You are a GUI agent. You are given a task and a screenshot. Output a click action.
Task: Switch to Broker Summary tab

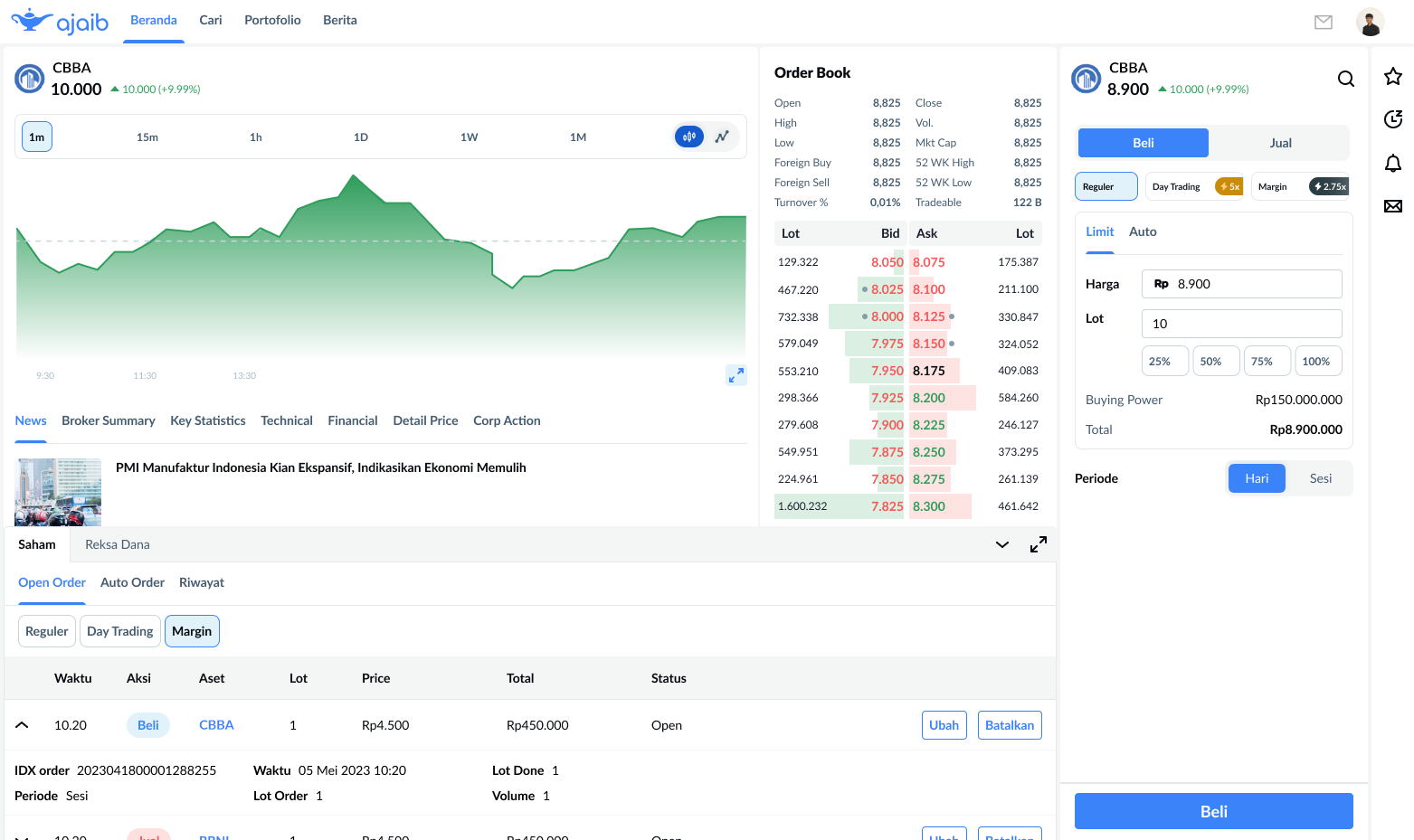pos(109,420)
